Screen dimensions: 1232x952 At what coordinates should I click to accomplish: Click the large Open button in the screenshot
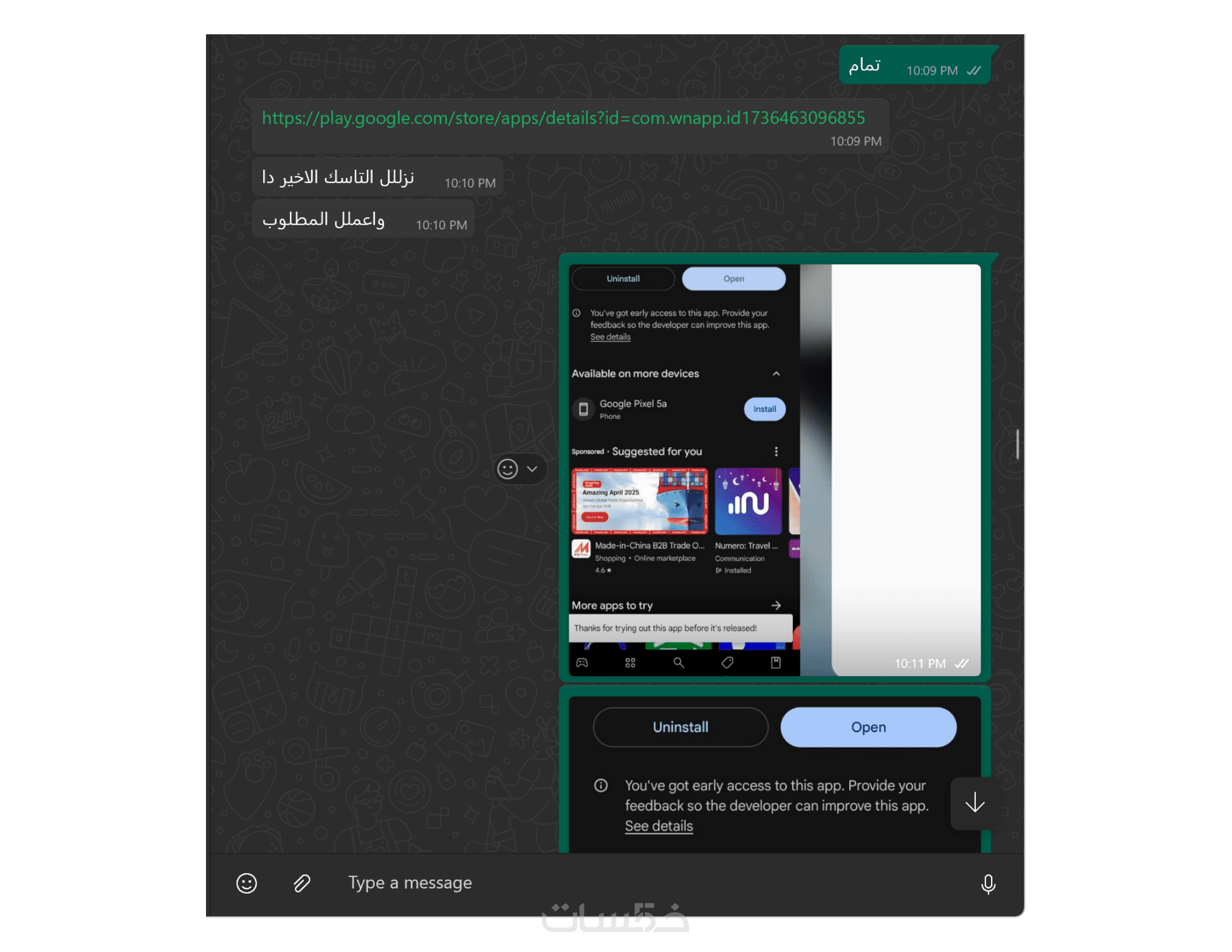(869, 727)
